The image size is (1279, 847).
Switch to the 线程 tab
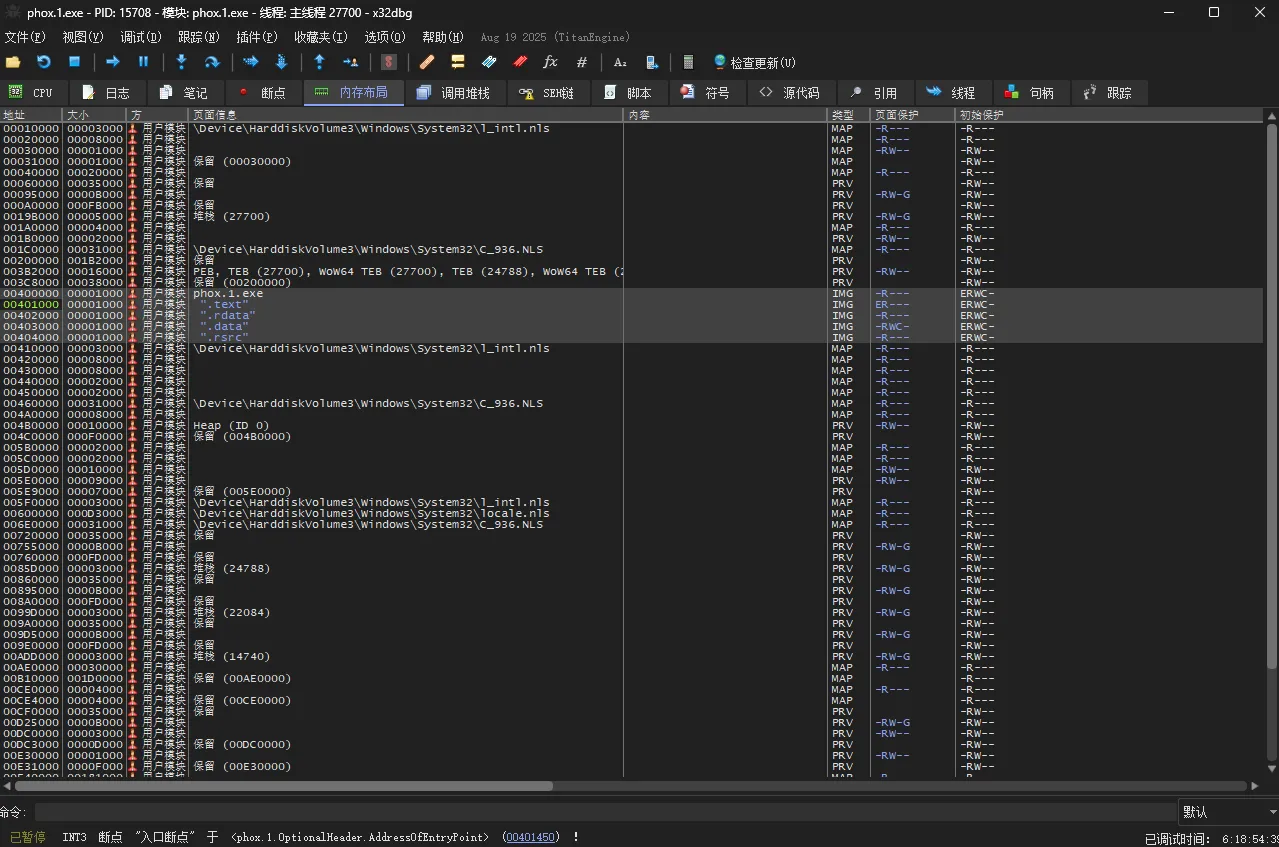(952, 92)
